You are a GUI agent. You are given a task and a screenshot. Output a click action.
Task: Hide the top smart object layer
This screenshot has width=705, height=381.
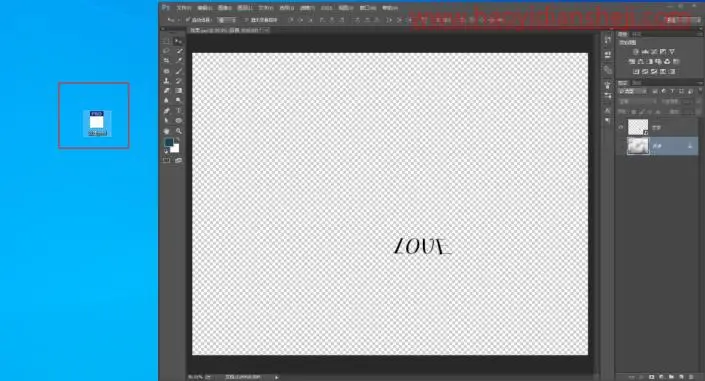tap(621, 127)
